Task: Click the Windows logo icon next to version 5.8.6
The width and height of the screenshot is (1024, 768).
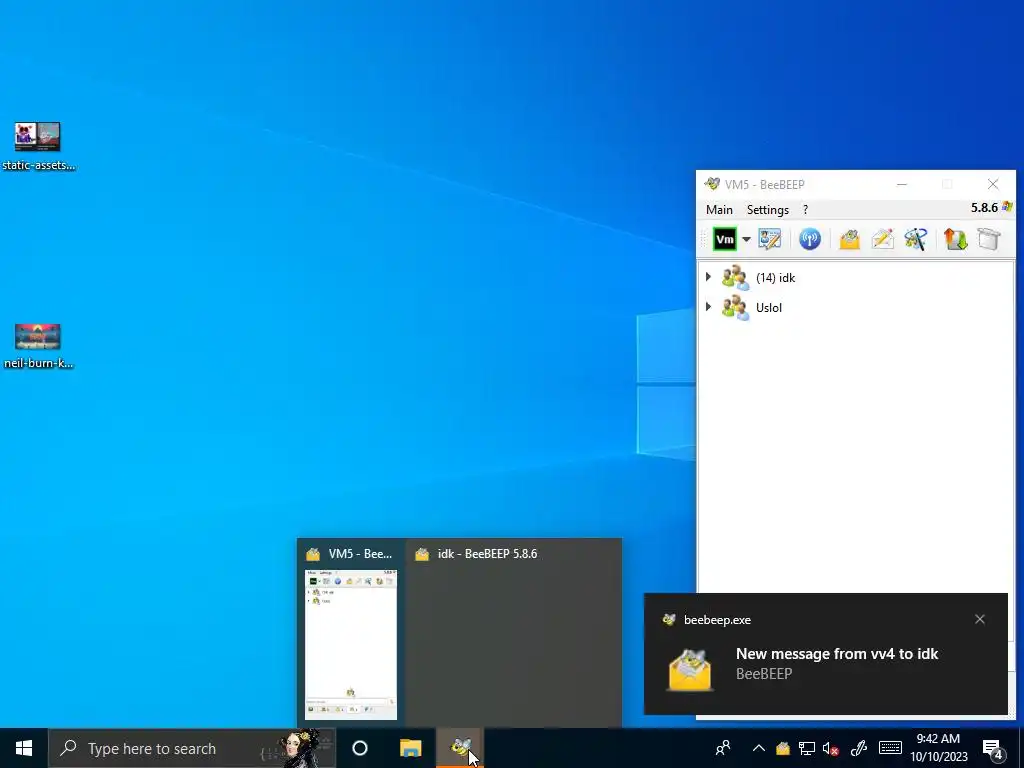Action: click(1007, 207)
